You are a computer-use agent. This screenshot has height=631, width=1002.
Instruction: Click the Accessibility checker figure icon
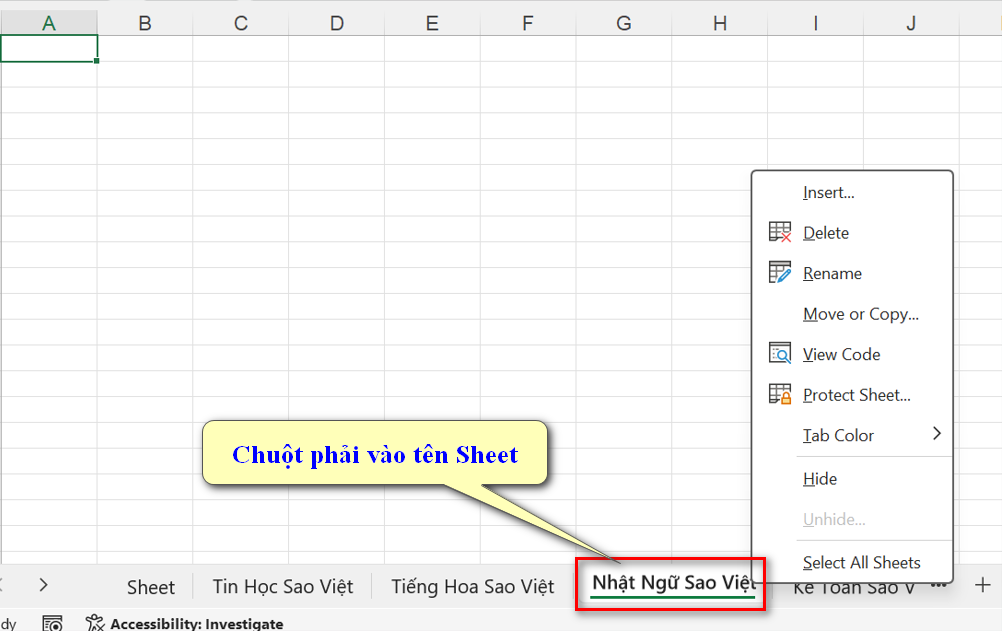point(94,622)
